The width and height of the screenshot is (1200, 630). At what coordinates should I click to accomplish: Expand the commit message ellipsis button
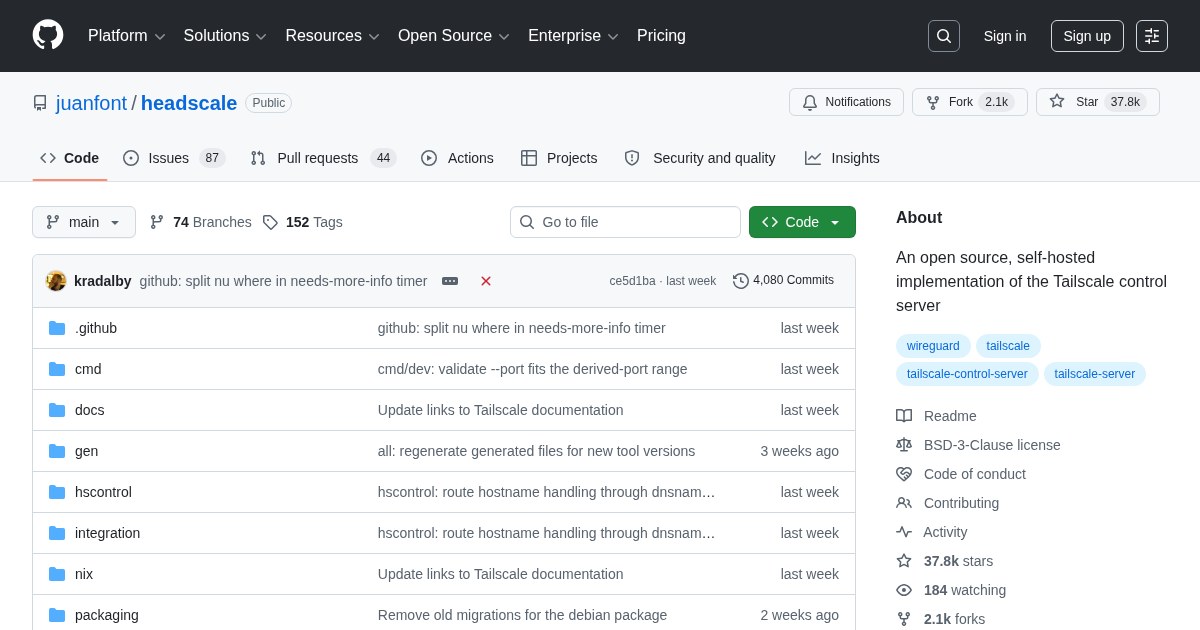coord(450,281)
